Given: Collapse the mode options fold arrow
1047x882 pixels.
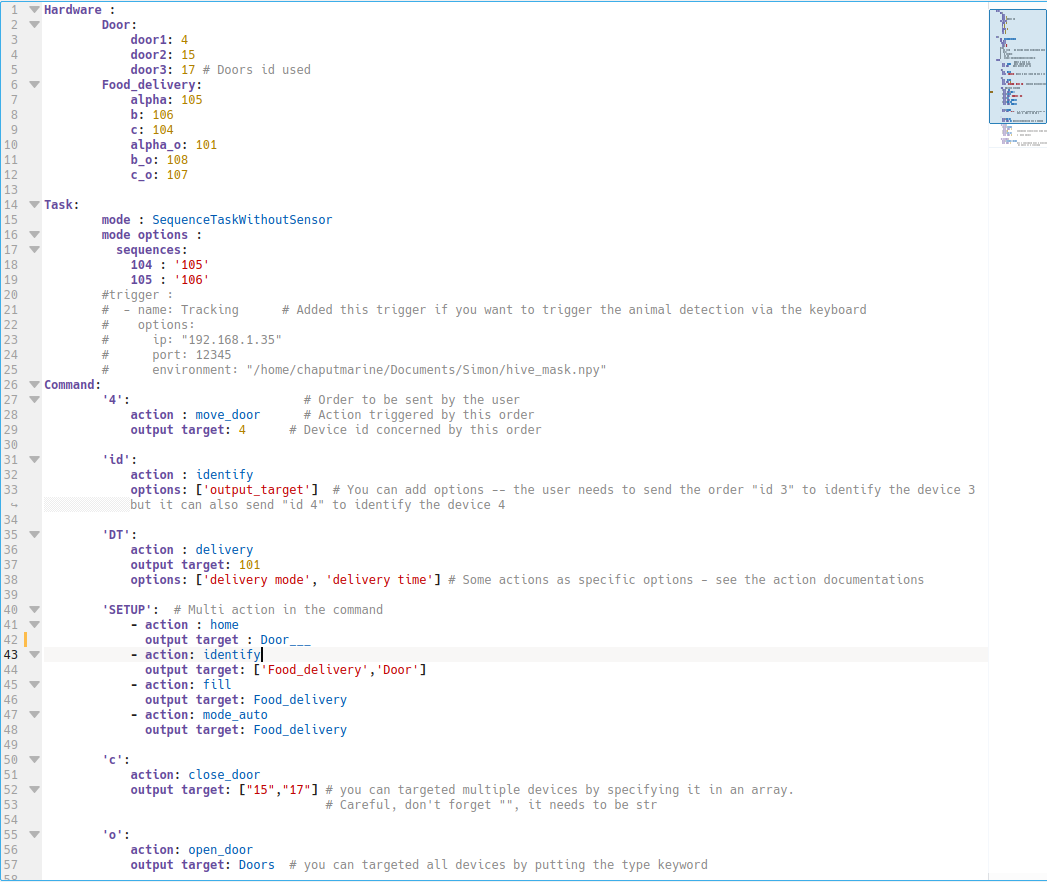Looking at the screenshot, I should click(35, 235).
